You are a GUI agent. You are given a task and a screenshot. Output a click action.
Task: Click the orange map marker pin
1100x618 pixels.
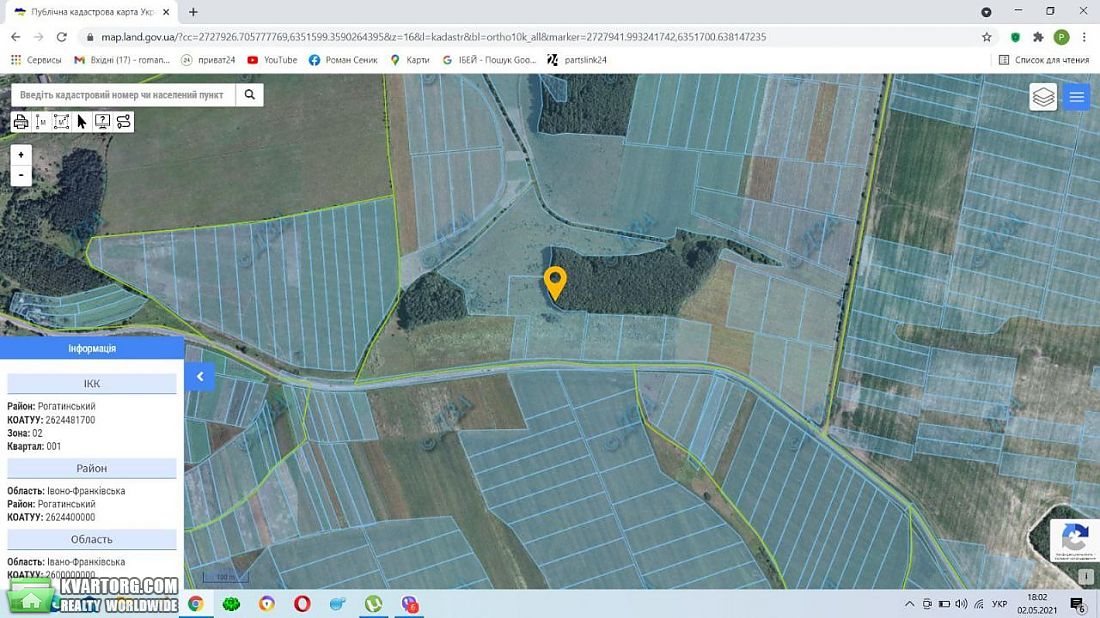[x=555, y=284]
